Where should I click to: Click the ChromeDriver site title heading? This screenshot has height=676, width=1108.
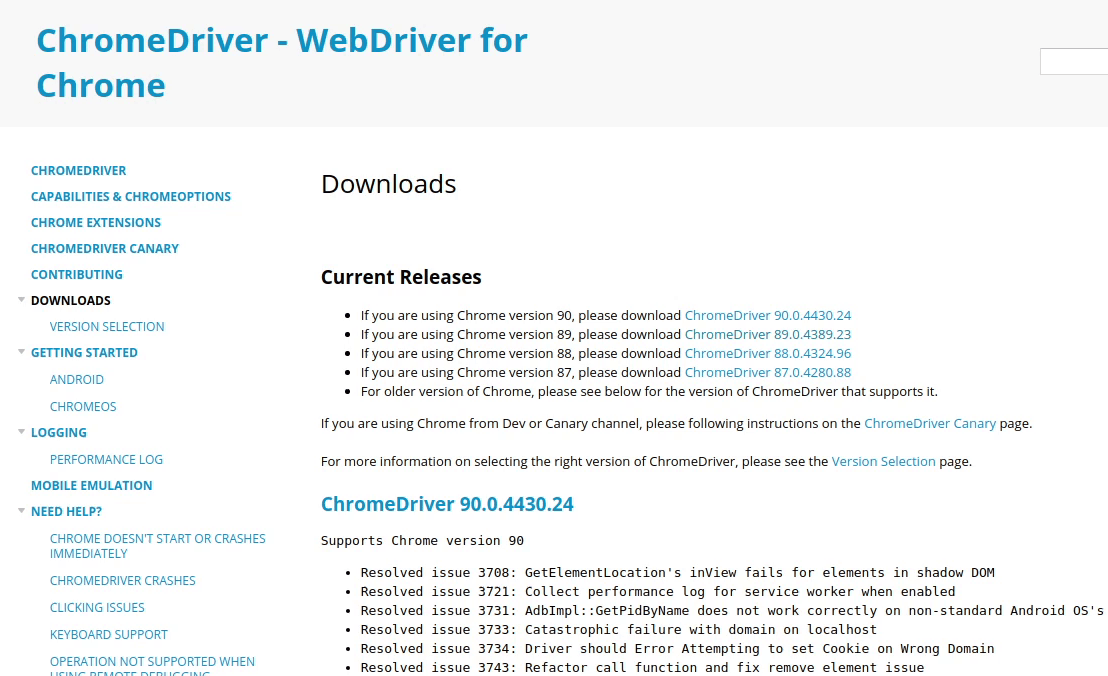[x=282, y=62]
